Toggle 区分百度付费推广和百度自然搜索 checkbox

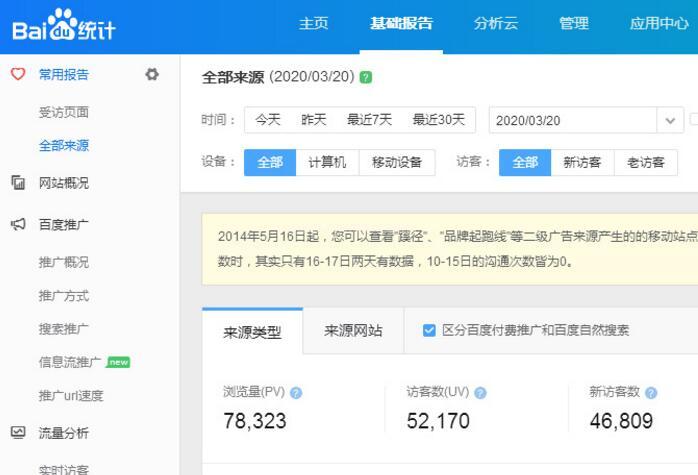[429, 330]
